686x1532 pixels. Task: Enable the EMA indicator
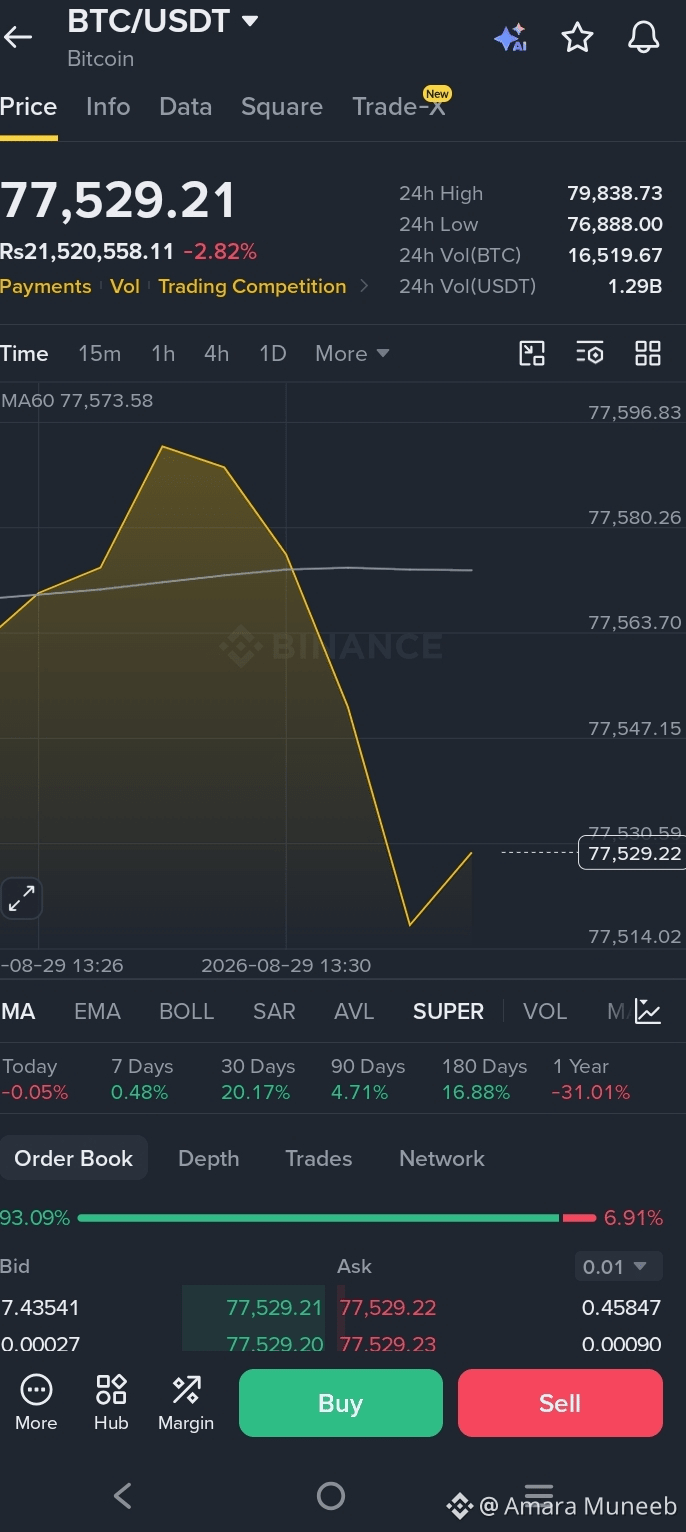97,1011
